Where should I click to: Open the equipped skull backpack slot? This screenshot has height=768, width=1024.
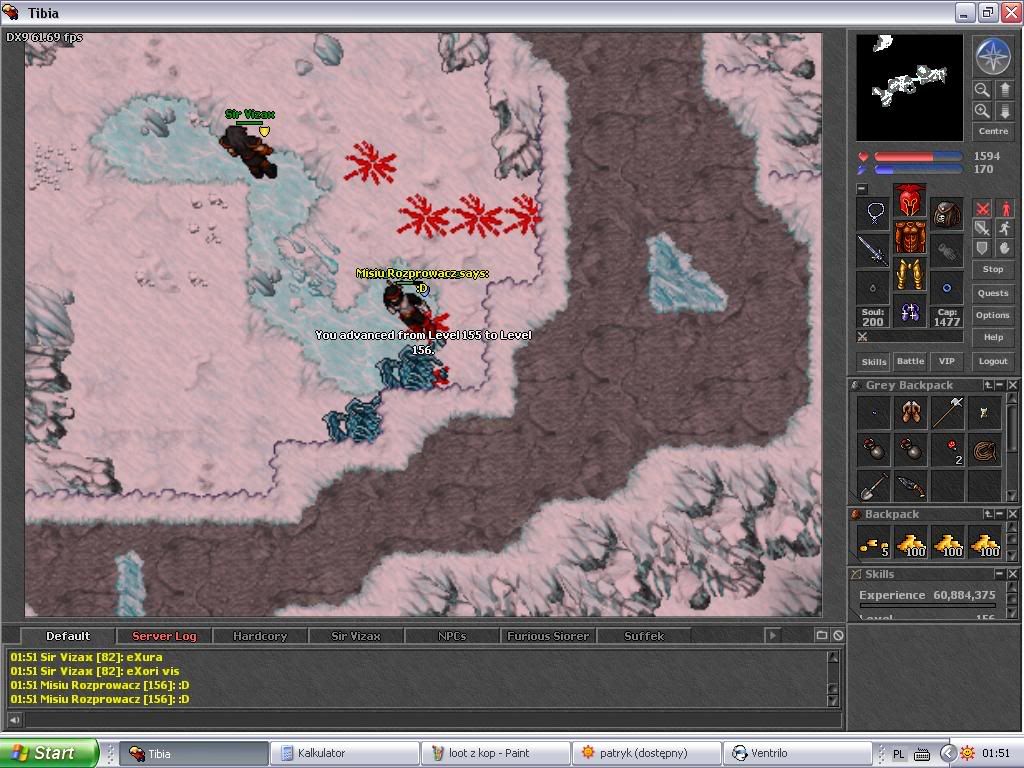[946, 213]
